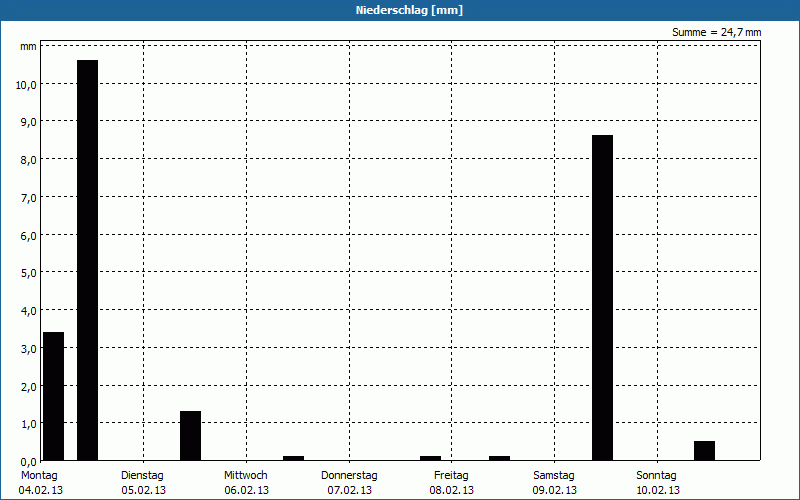Click the Niederschlag [mm] chart title
This screenshot has height=500, width=800.
(409, 10)
